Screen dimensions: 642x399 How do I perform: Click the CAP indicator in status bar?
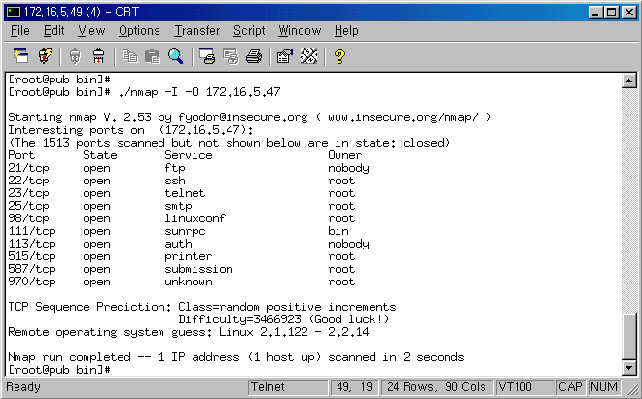pyautogui.click(x=570, y=387)
